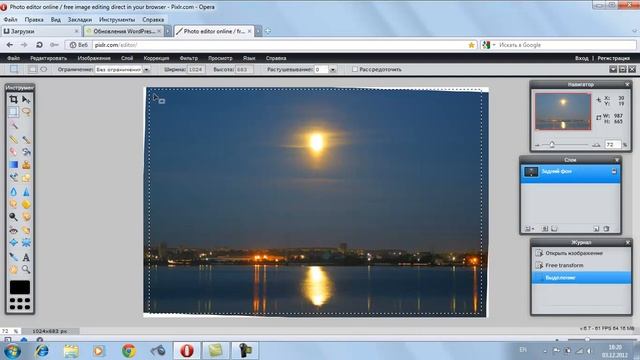Open Google Chrome from taskbar
Image resolution: width=640 pixels, height=360 pixels.
pos(129,351)
